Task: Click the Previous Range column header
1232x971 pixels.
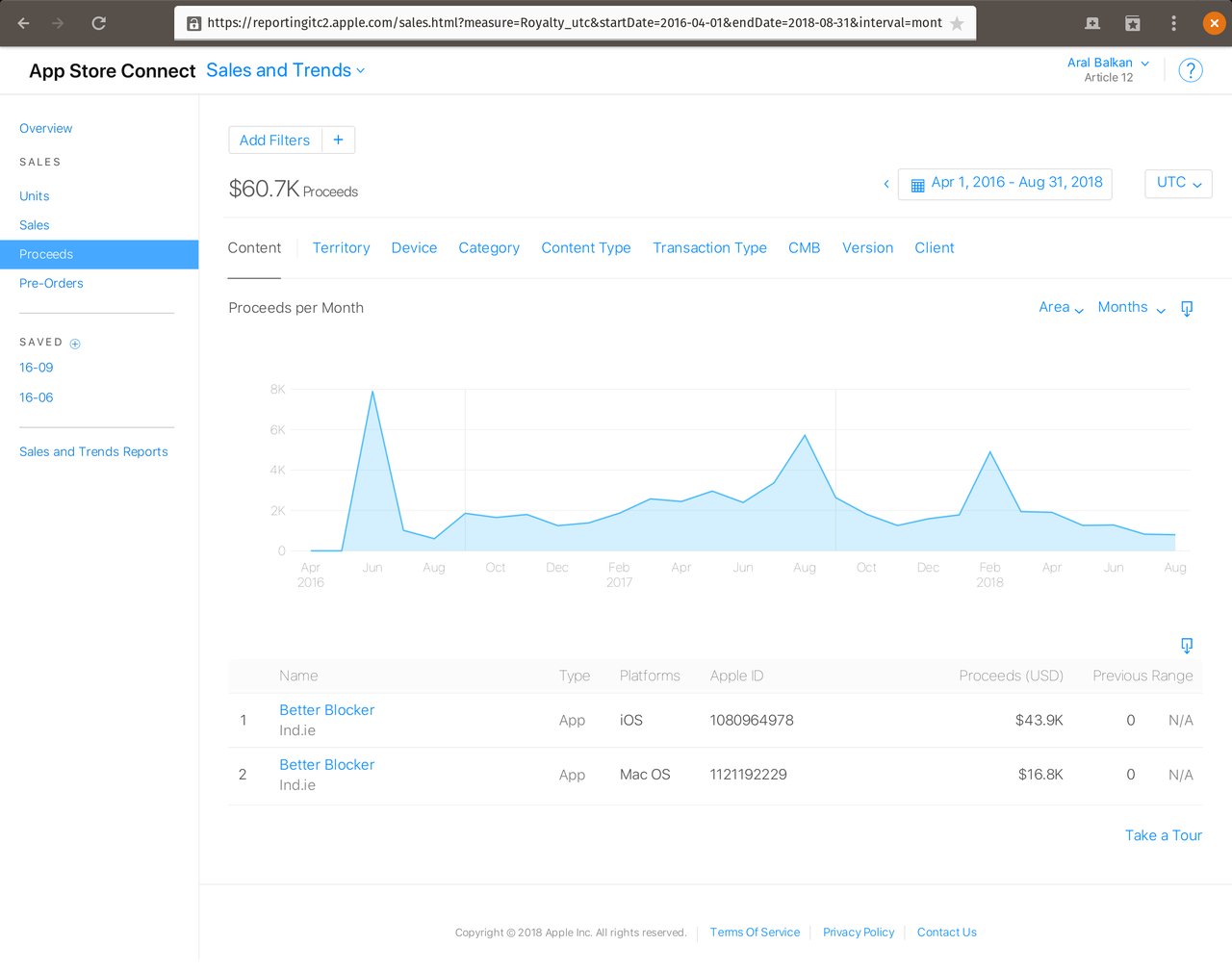Action: pos(1142,676)
